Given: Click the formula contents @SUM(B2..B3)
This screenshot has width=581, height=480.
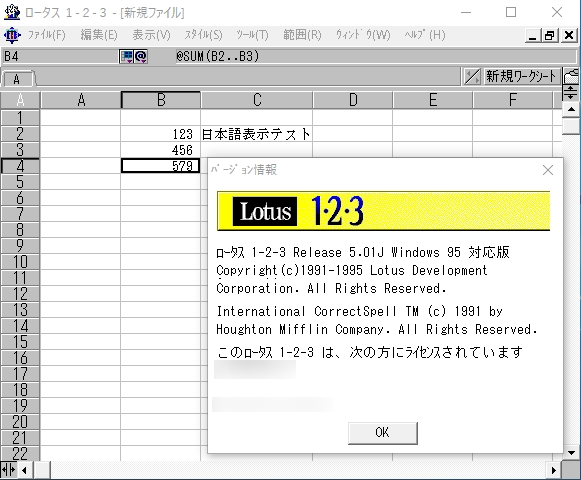Looking at the screenshot, I should click(218, 56).
